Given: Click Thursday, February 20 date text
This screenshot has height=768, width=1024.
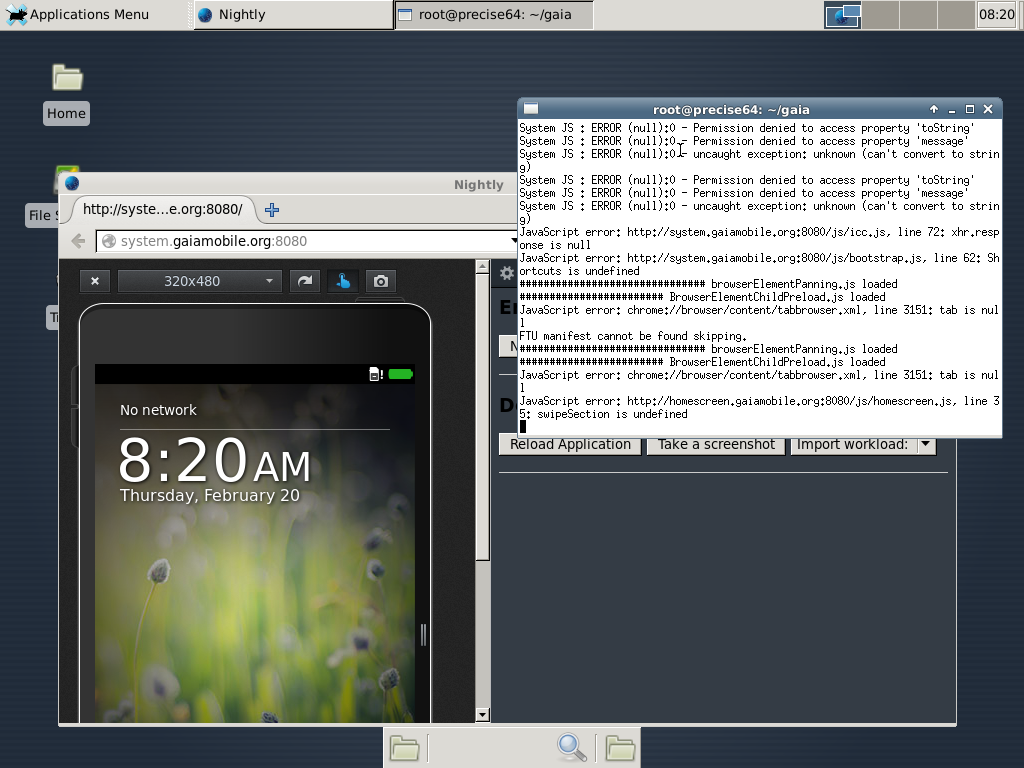Looking at the screenshot, I should pos(210,496).
